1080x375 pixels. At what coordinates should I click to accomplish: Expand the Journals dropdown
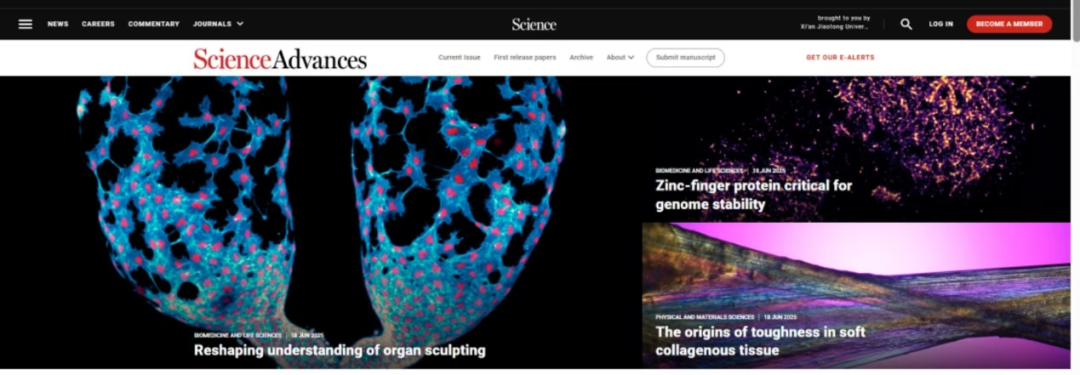[x=218, y=24]
